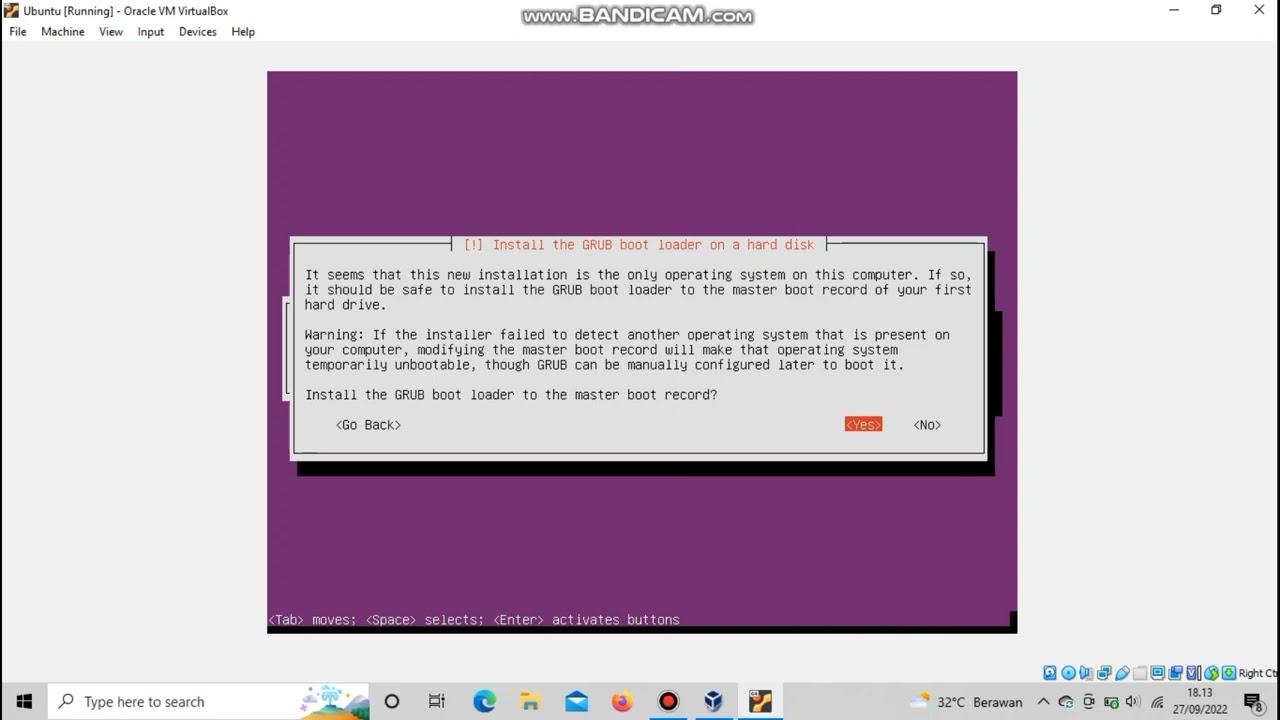This screenshot has height=720, width=1280.
Task: Click the USB devices status icon
Action: click(1122, 673)
